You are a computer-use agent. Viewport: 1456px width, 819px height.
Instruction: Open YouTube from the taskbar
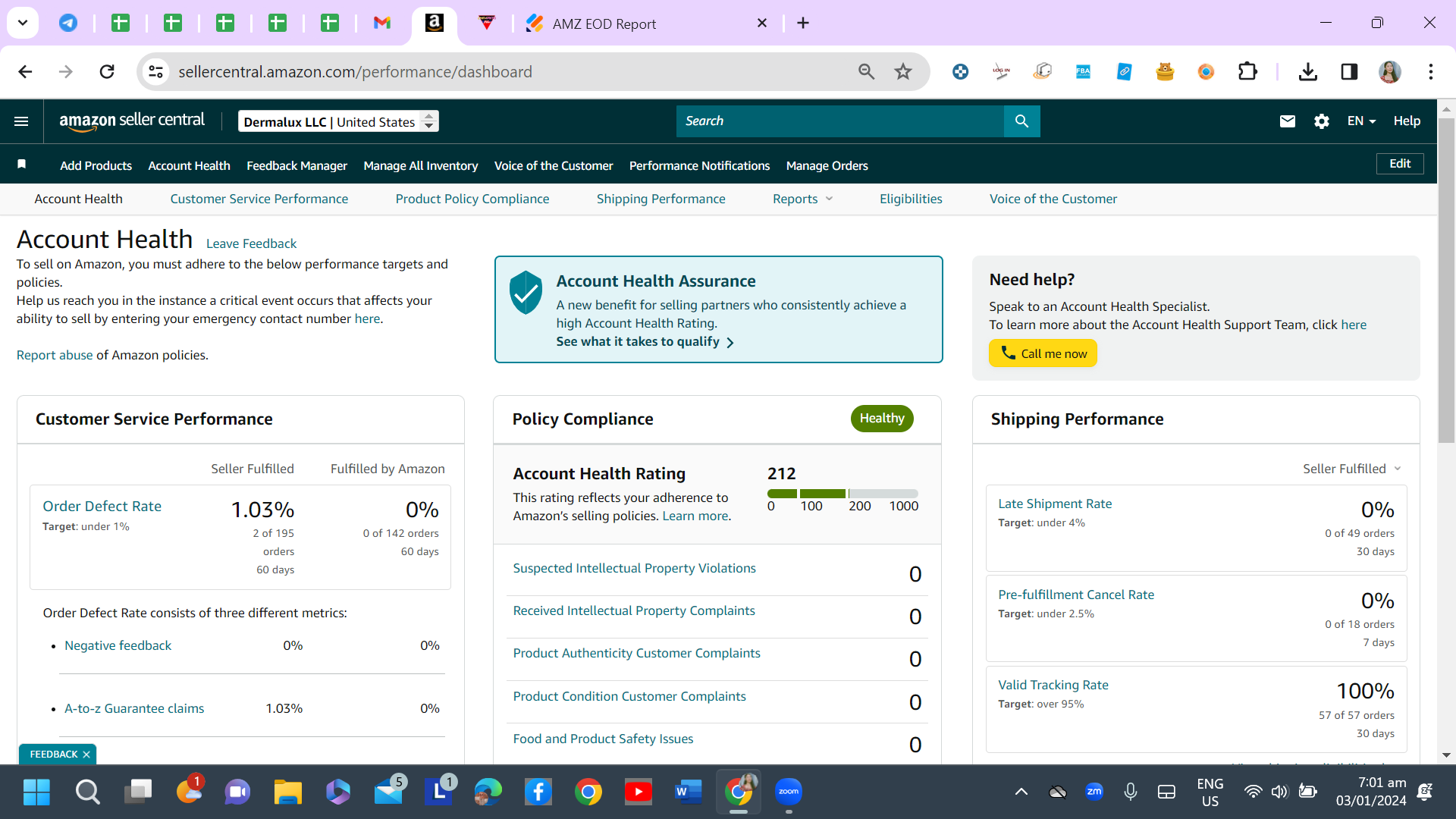coord(638,792)
